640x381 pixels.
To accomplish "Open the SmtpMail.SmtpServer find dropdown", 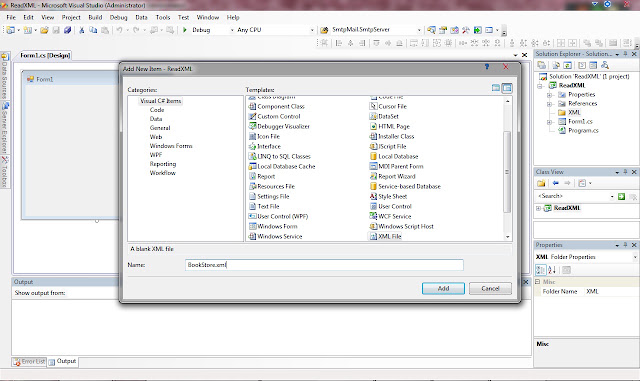I will tap(419, 30).
